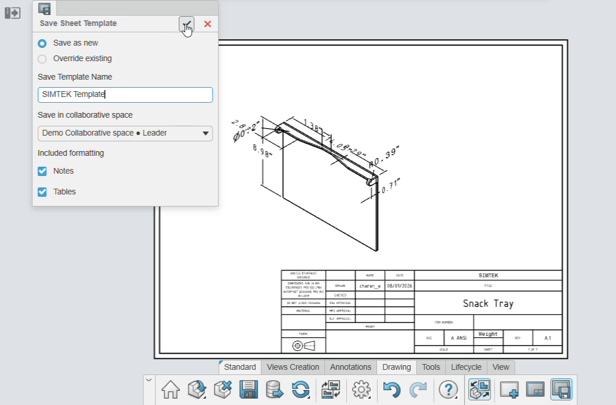Screen dimensions: 616x405
Task: Click the sheet template icon on dialog tab
Action: 44,9
